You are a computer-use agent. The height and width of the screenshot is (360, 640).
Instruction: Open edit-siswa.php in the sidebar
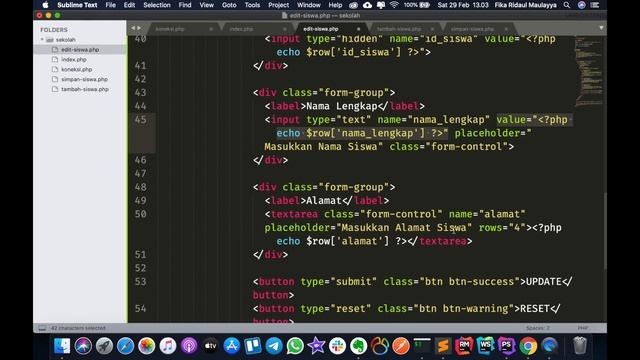click(x=80, y=49)
